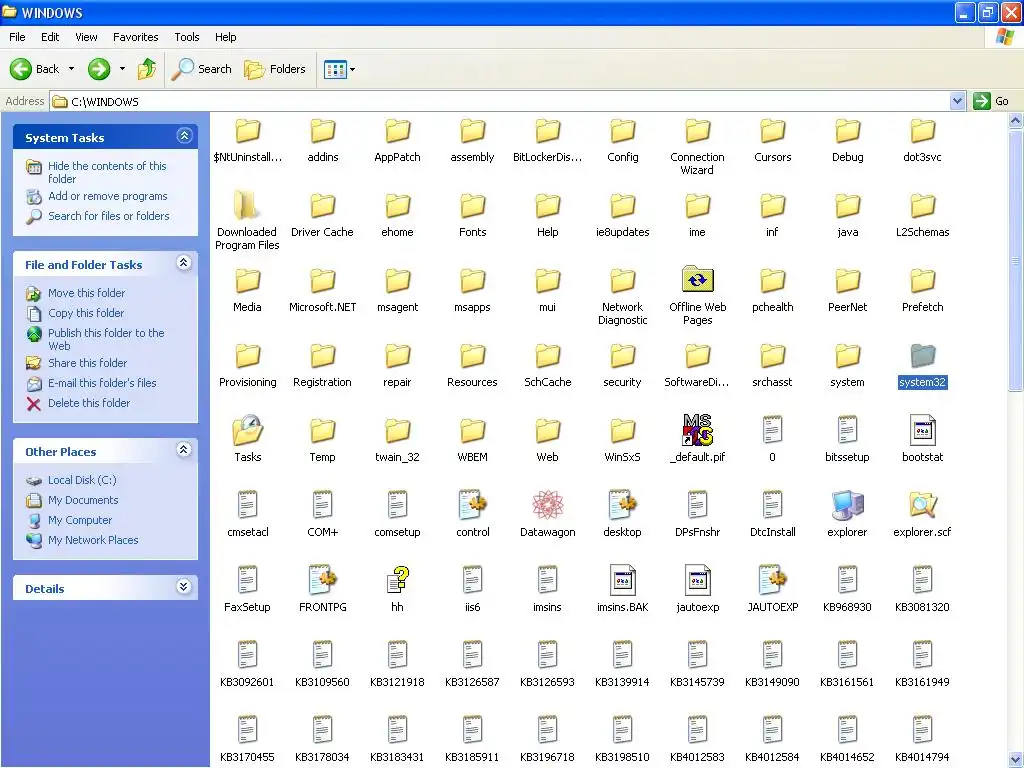Select the explorer program icon
The width and height of the screenshot is (1024, 768).
(x=847, y=505)
